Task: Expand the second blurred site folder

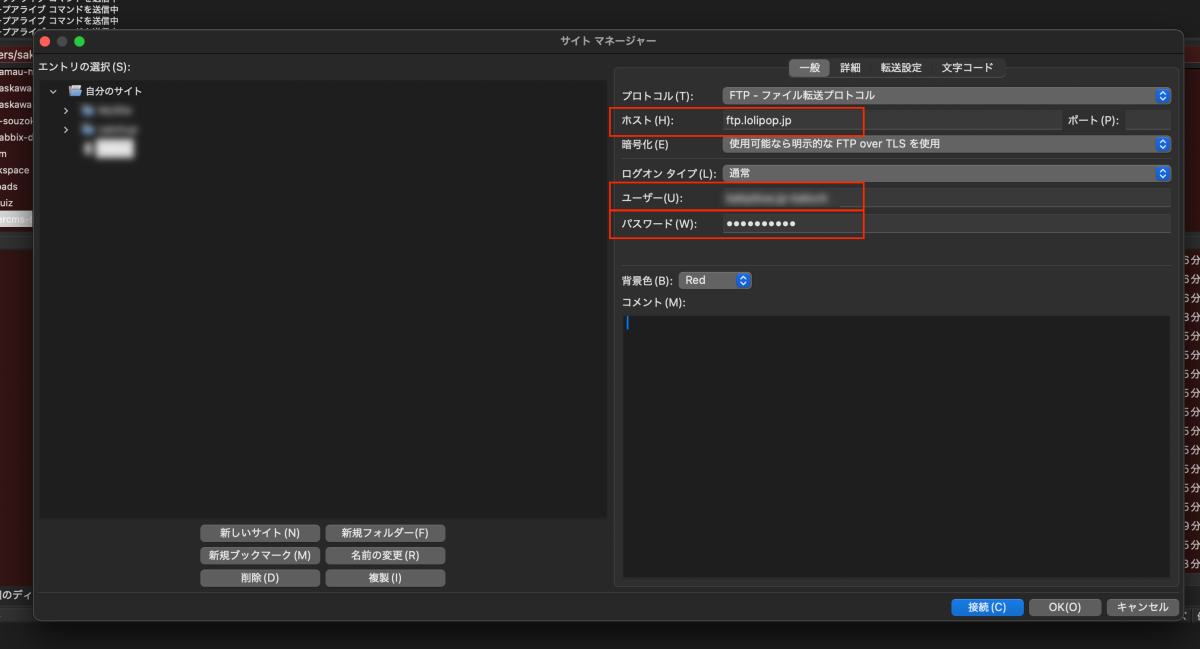Action: pos(66,130)
